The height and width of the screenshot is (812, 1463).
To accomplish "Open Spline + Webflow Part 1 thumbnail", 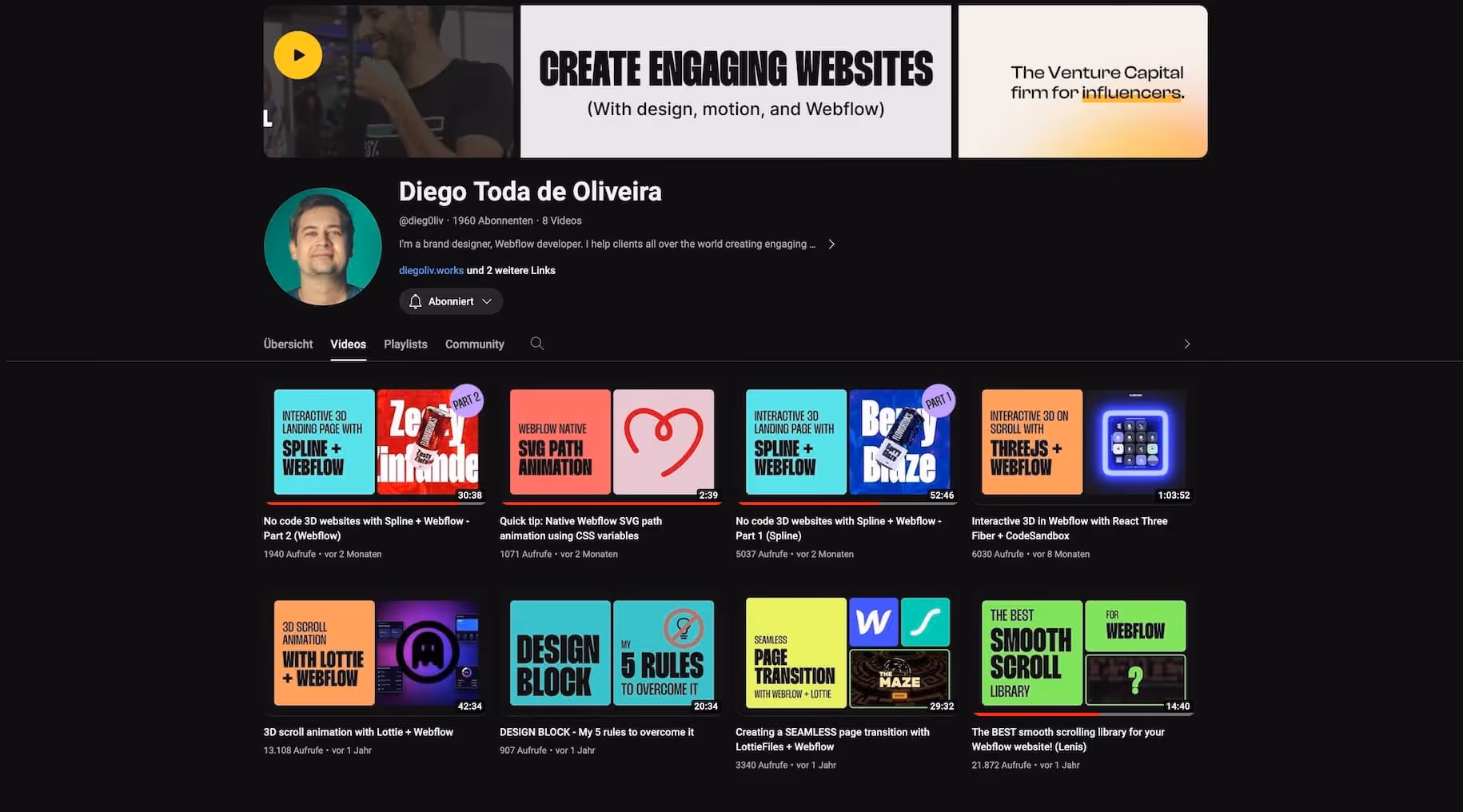I will pos(847,443).
